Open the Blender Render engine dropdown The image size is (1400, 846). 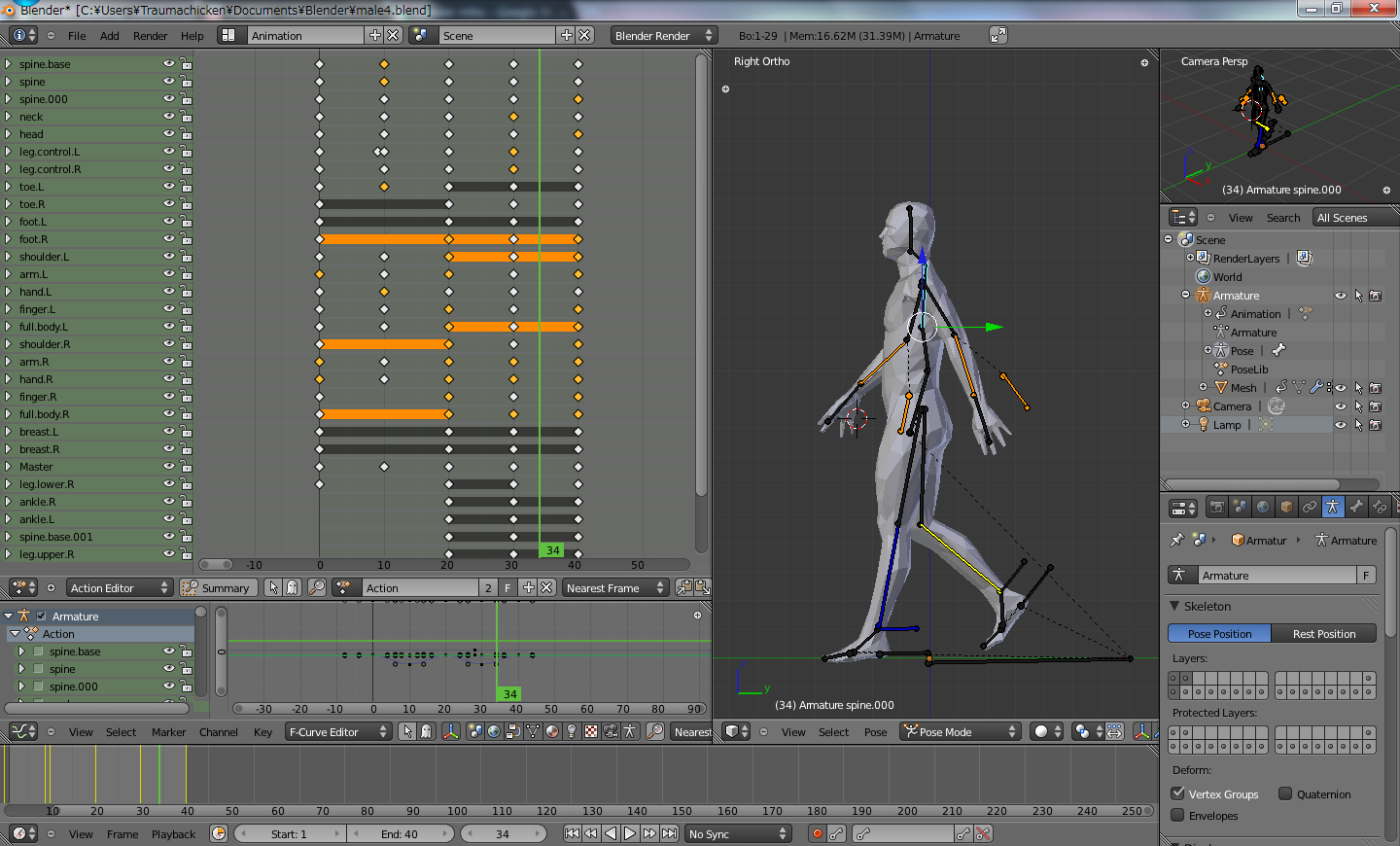pyautogui.click(x=664, y=35)
